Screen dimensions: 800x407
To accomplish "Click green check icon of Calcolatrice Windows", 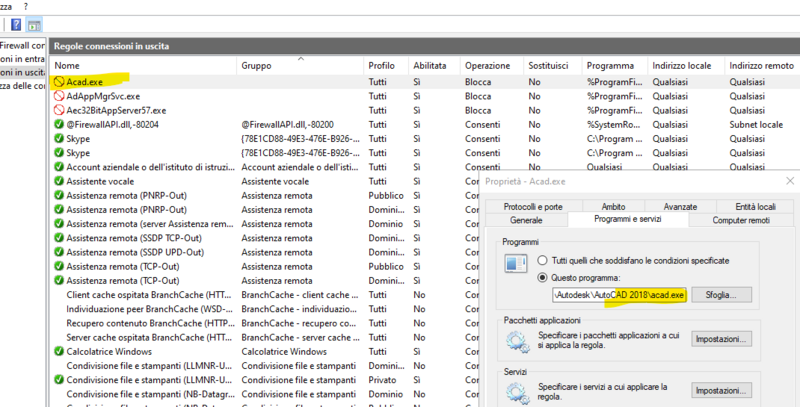I will tap(59, 351).
